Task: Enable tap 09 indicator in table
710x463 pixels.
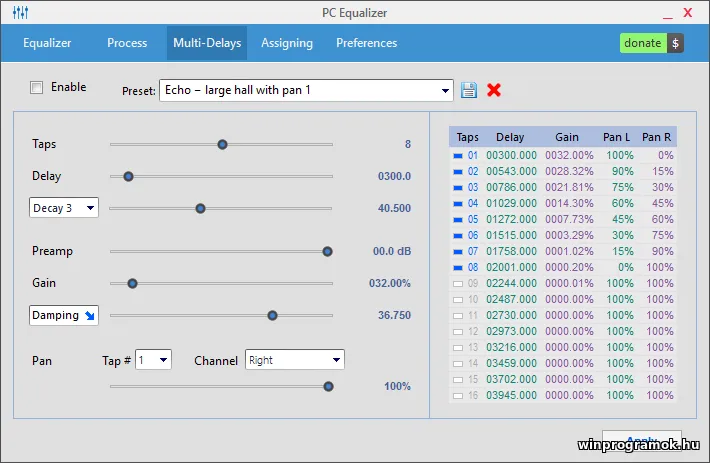Action: 459,284
